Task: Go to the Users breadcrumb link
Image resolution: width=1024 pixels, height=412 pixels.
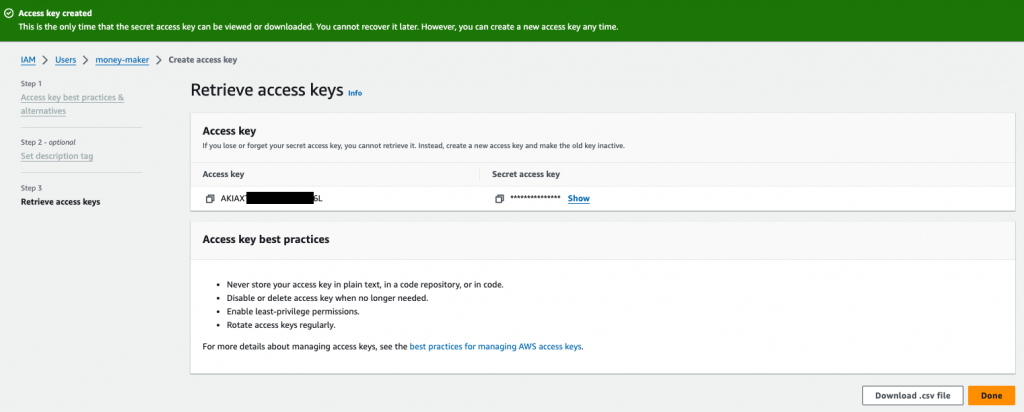Action: click(x=65, y=60)
